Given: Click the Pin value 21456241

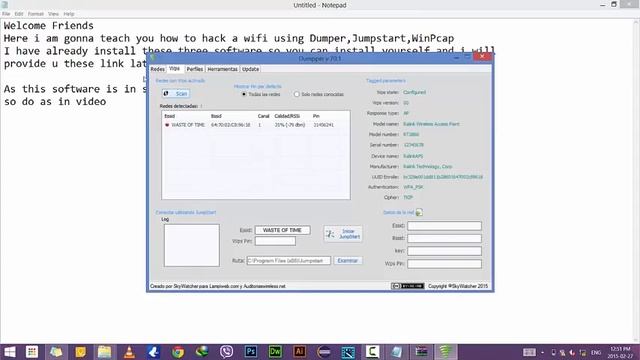Looking at the screenshot, I should click(x=324, y=125).
